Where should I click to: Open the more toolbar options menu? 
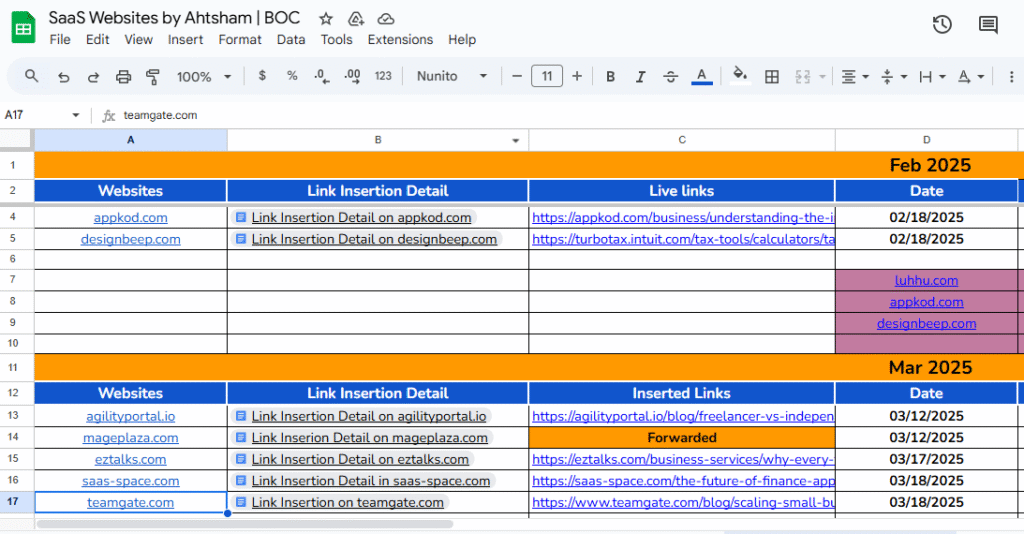(x=1011, y=77)
